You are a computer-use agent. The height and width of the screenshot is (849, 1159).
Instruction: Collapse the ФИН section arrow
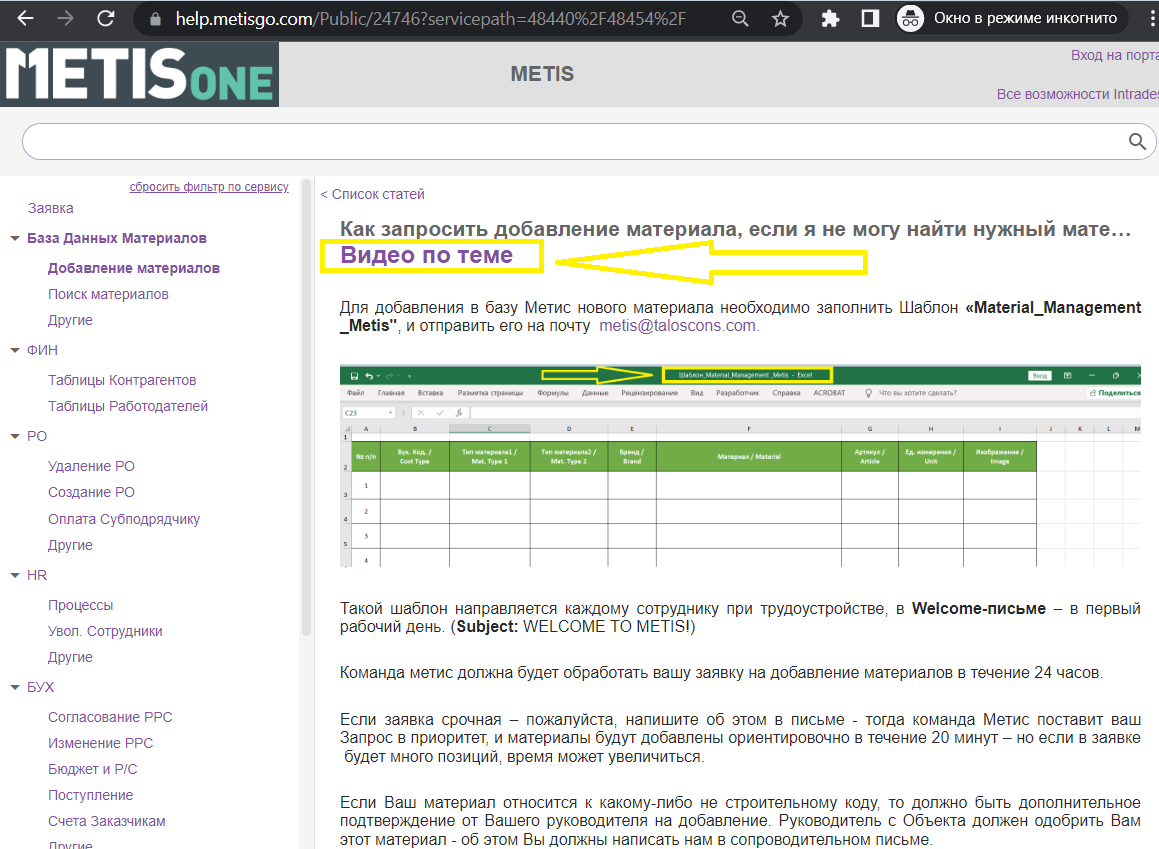(x=15, y=350)
